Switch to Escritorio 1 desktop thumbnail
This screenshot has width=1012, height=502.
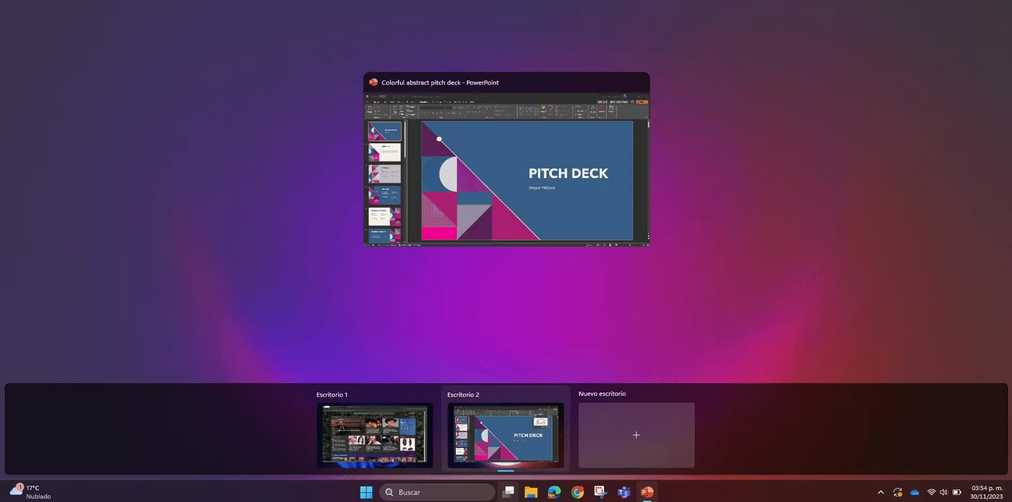(x=375, y=434)
